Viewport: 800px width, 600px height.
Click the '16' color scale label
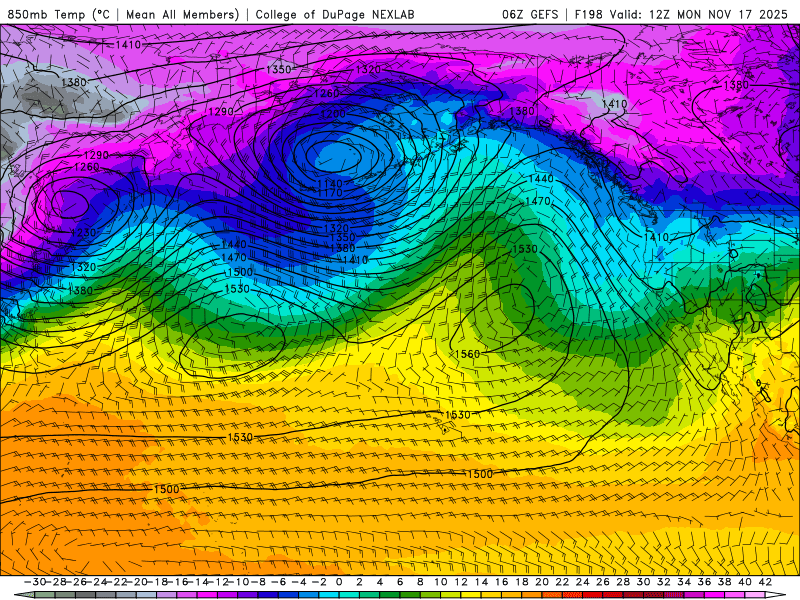pos(502,582)
